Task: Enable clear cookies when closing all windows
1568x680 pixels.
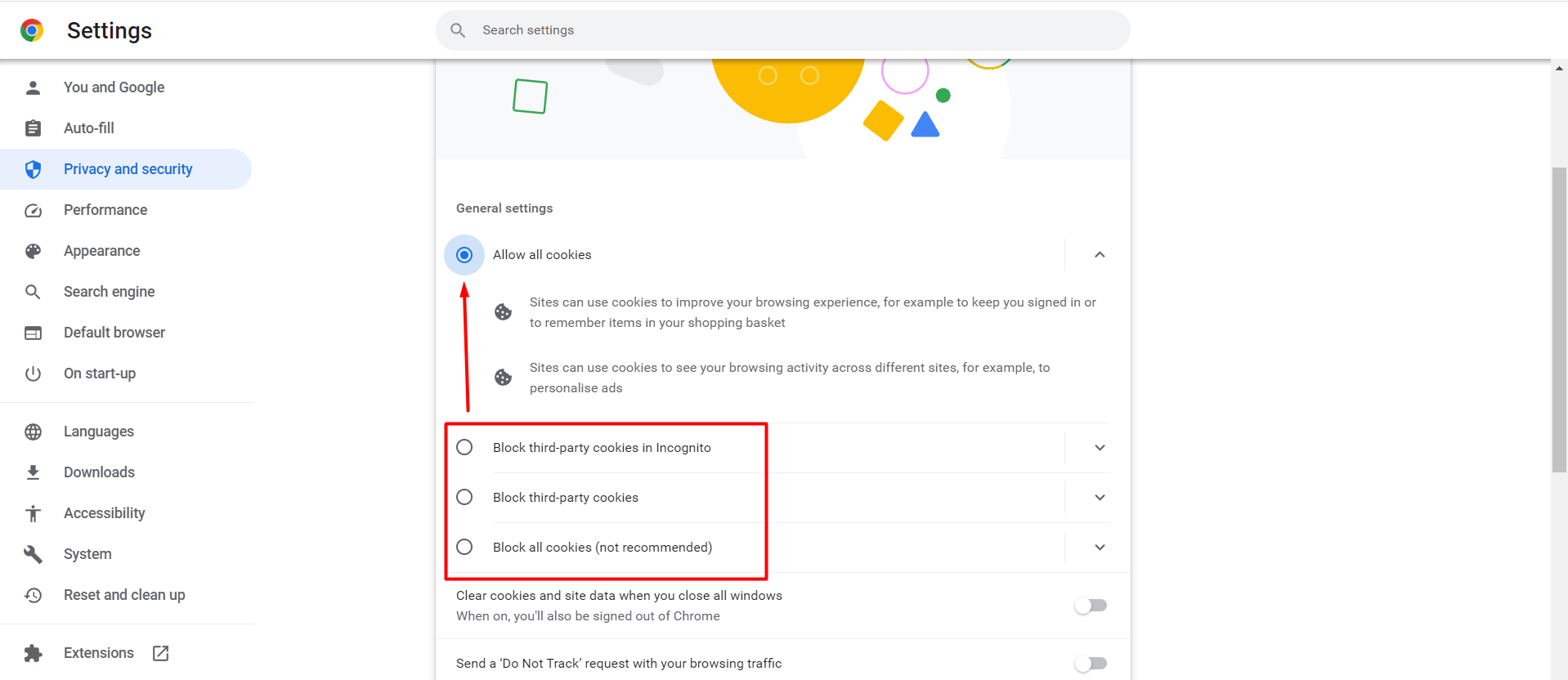Action: (1091, 606)
